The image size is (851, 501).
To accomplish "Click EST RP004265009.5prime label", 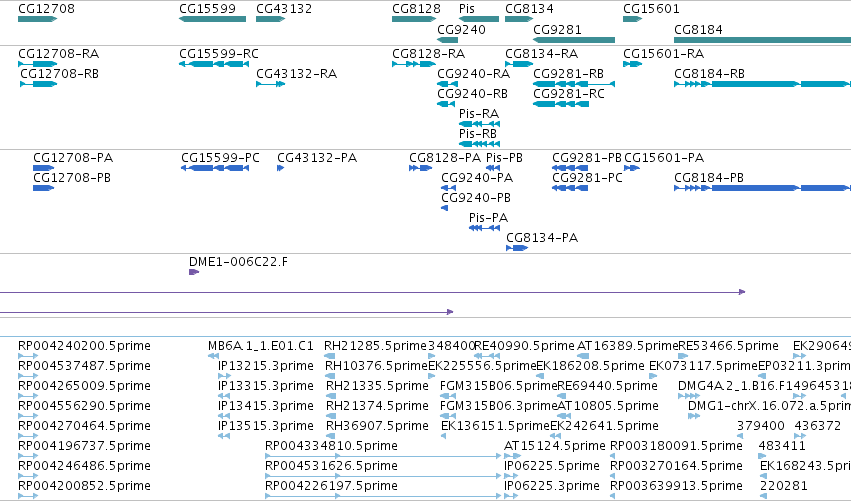I will pos(84,386).
